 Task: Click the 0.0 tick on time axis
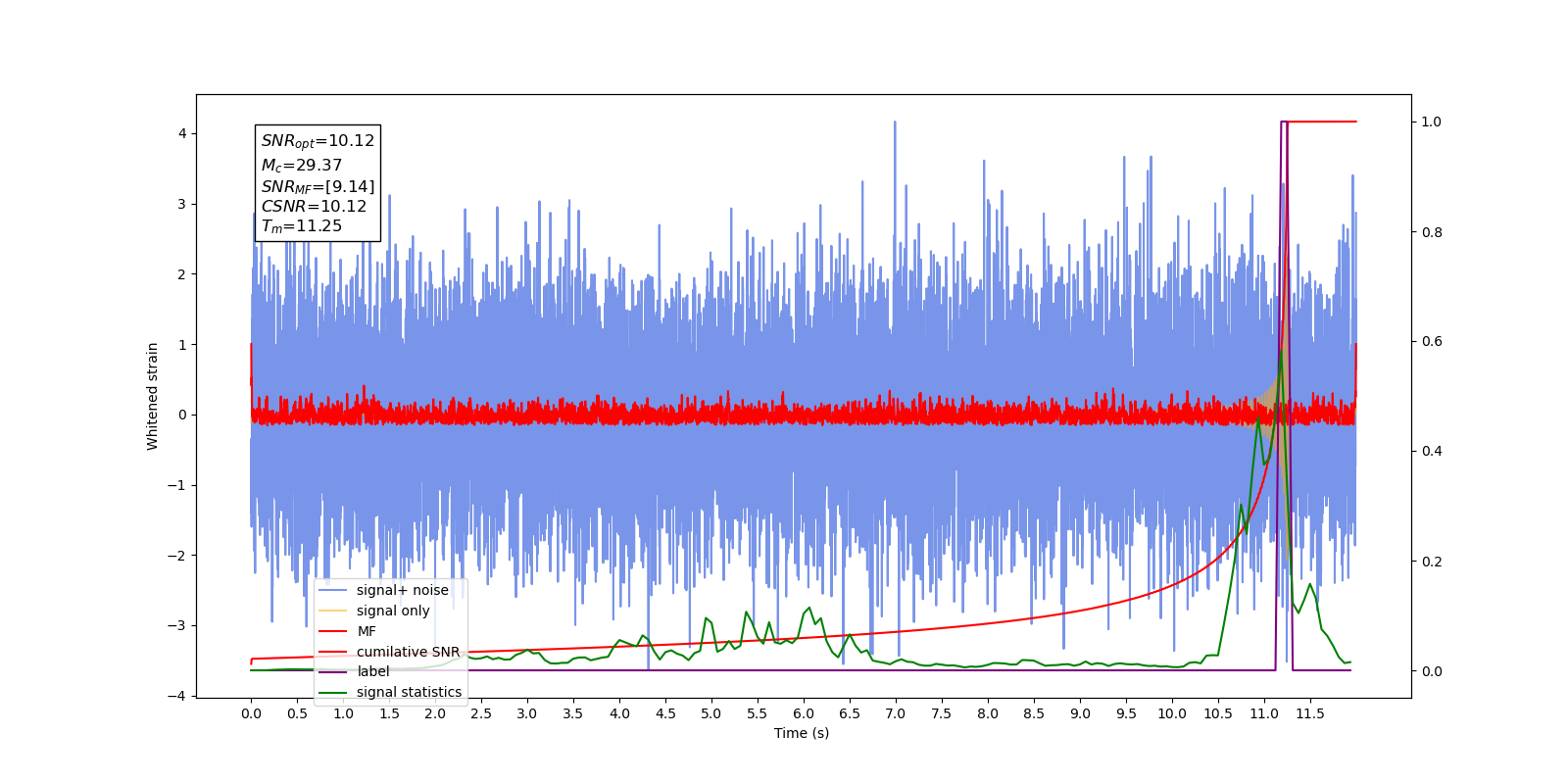(251, 713)
